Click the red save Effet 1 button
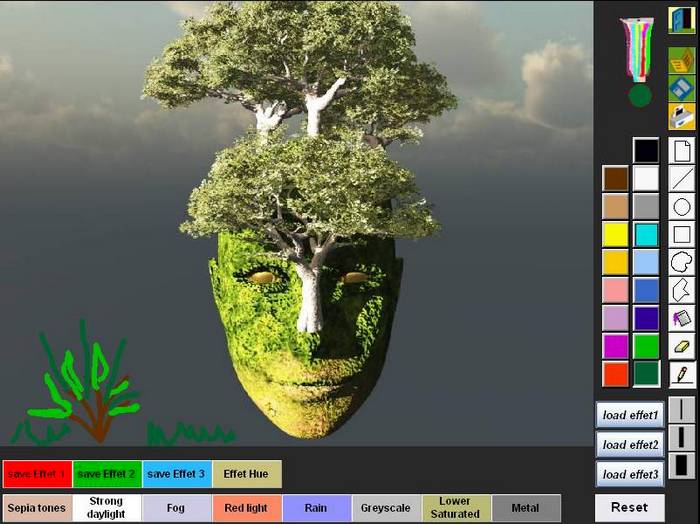700x524 pixels. [x=38, y=474]
